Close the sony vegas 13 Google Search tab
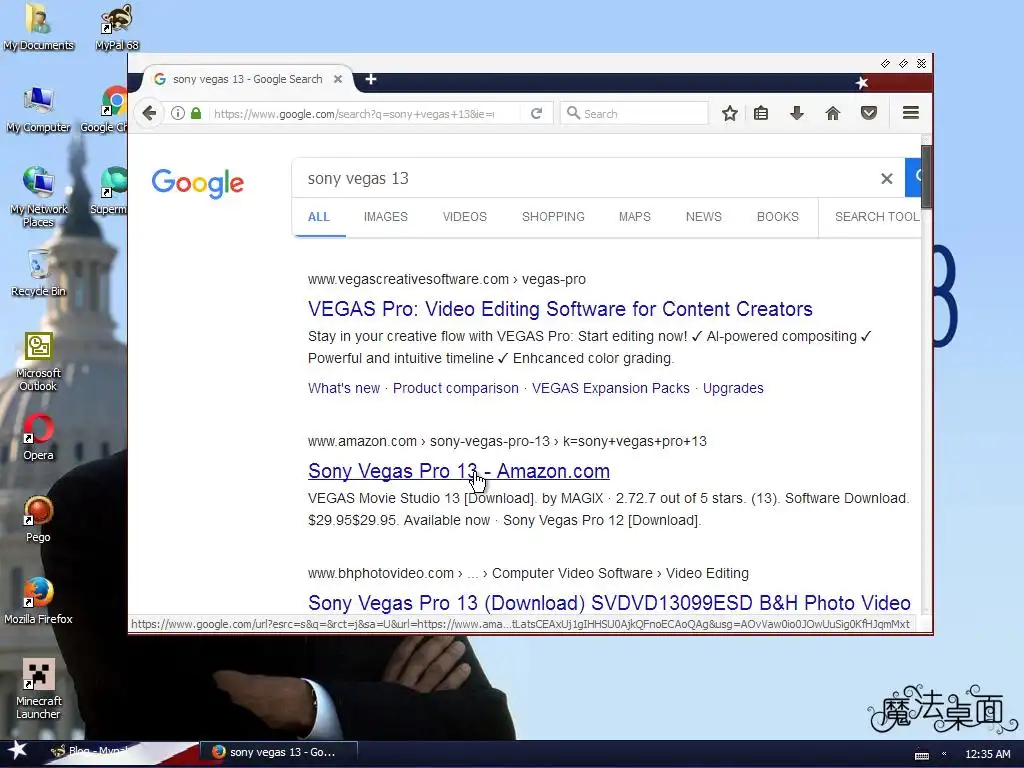Screen dimensions: 1024x768 pyautogui.click(x=338, y=79)
